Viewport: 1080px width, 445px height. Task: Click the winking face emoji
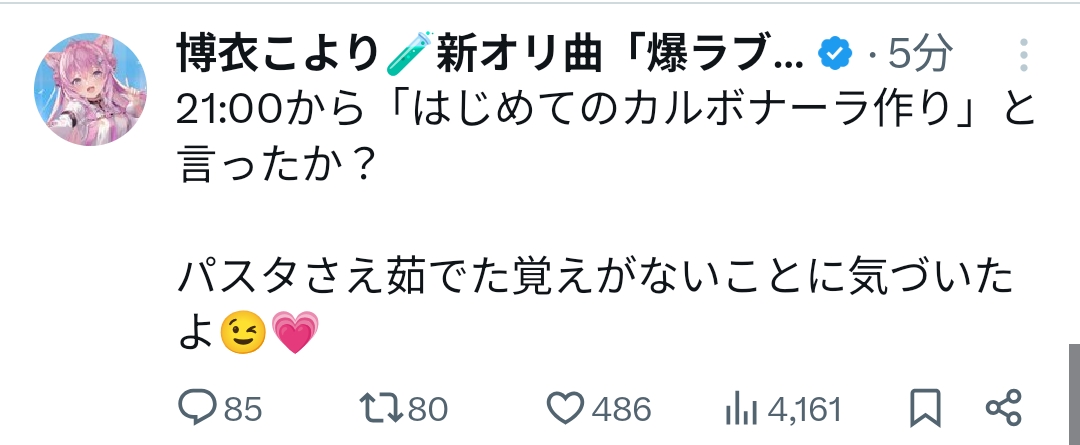[x=244, y=333]
